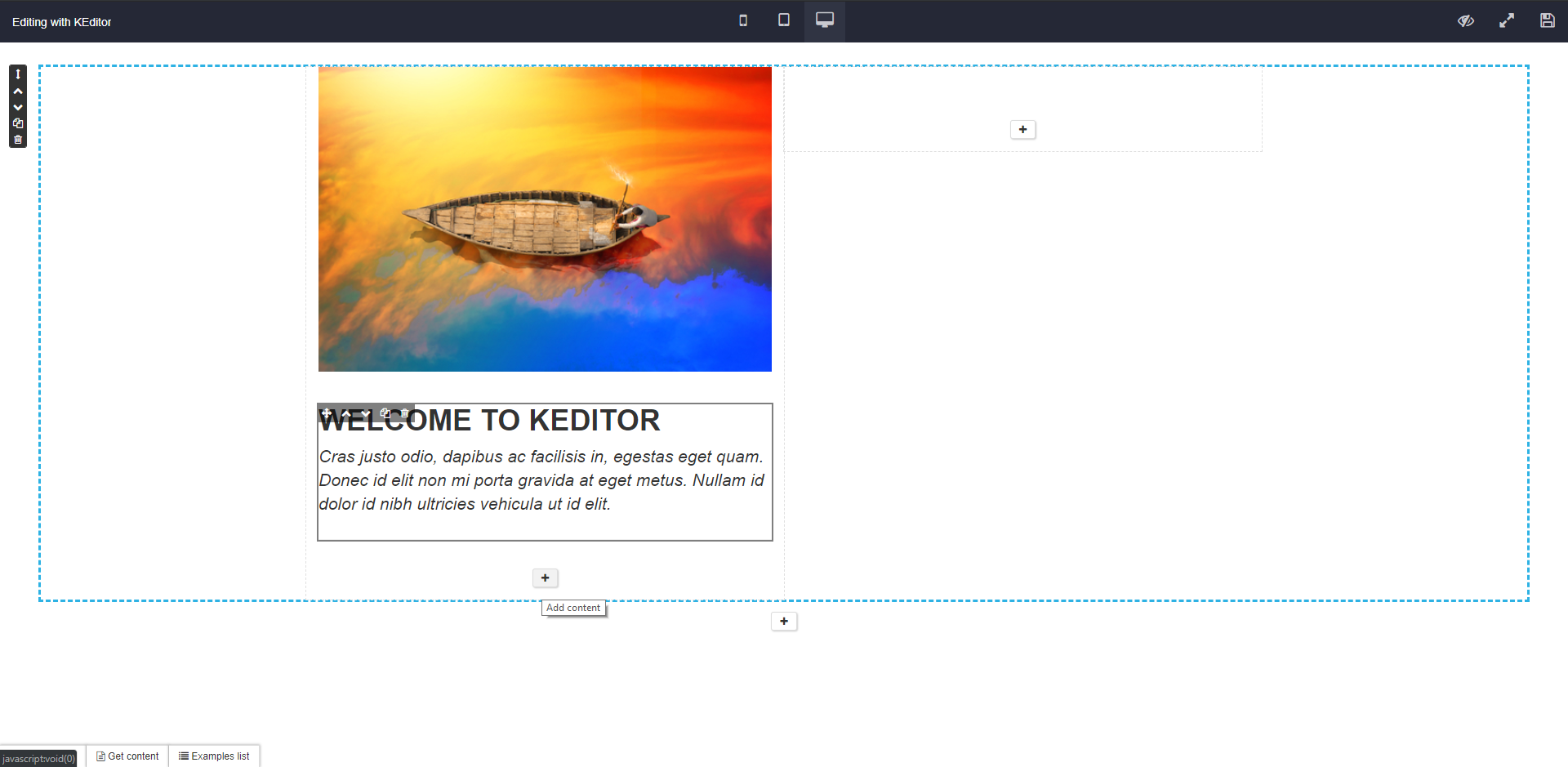Image resolution: width=1568 pixels, height=767 pixels.
Task: Save the content using the disk icon
Action: (x=1548, y=20)
